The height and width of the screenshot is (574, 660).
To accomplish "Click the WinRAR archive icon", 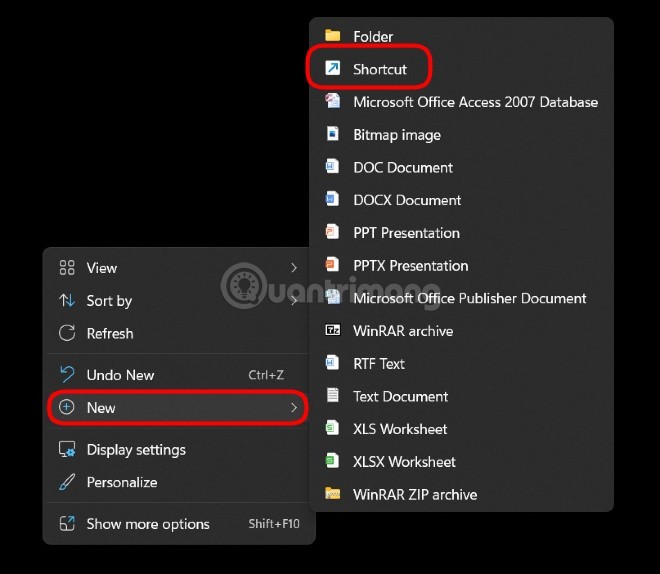I will (333, 331).
